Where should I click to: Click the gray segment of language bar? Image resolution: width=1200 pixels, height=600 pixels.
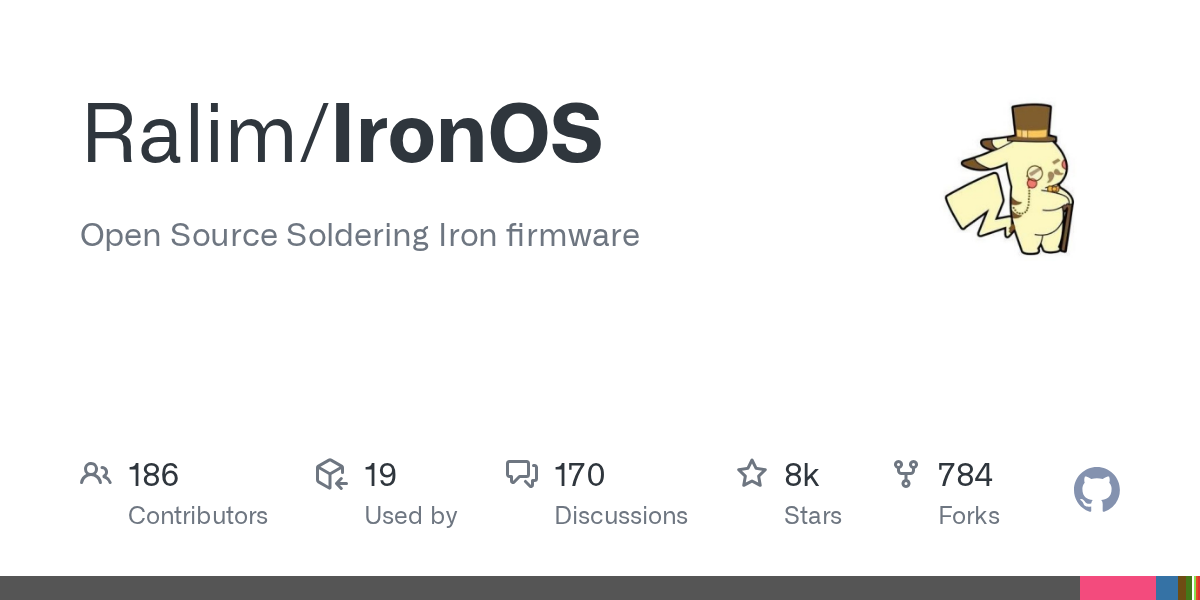coord(540,588)
